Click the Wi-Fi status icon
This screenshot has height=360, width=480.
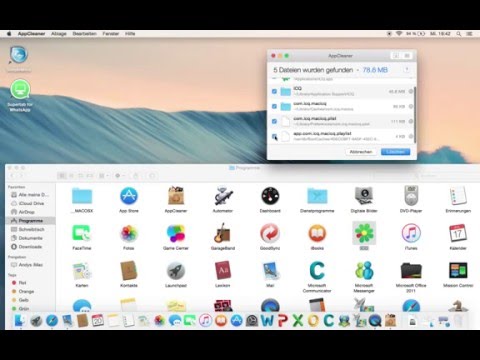pos(399,34)
